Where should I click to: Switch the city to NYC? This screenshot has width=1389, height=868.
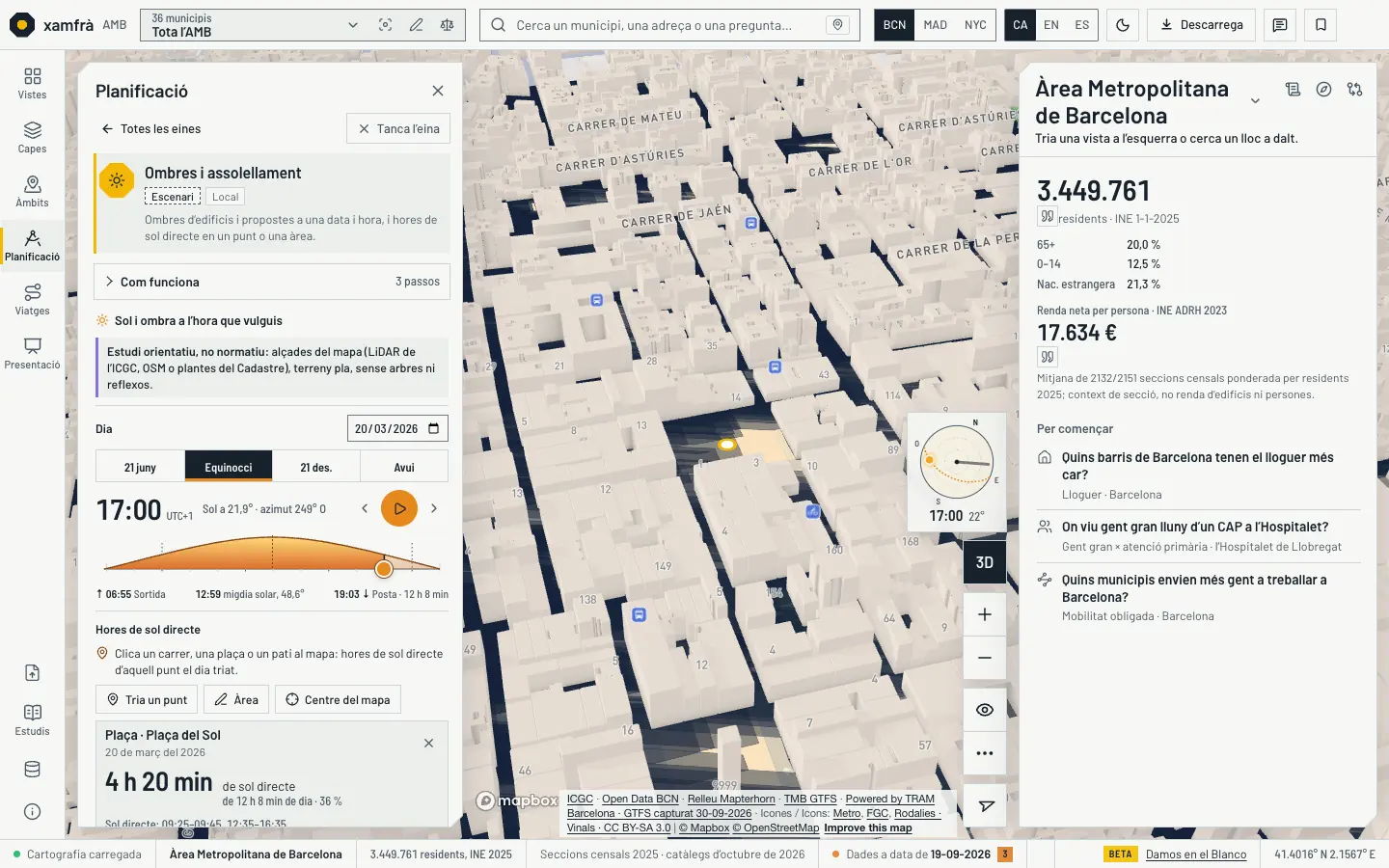[x=975, y=25]
